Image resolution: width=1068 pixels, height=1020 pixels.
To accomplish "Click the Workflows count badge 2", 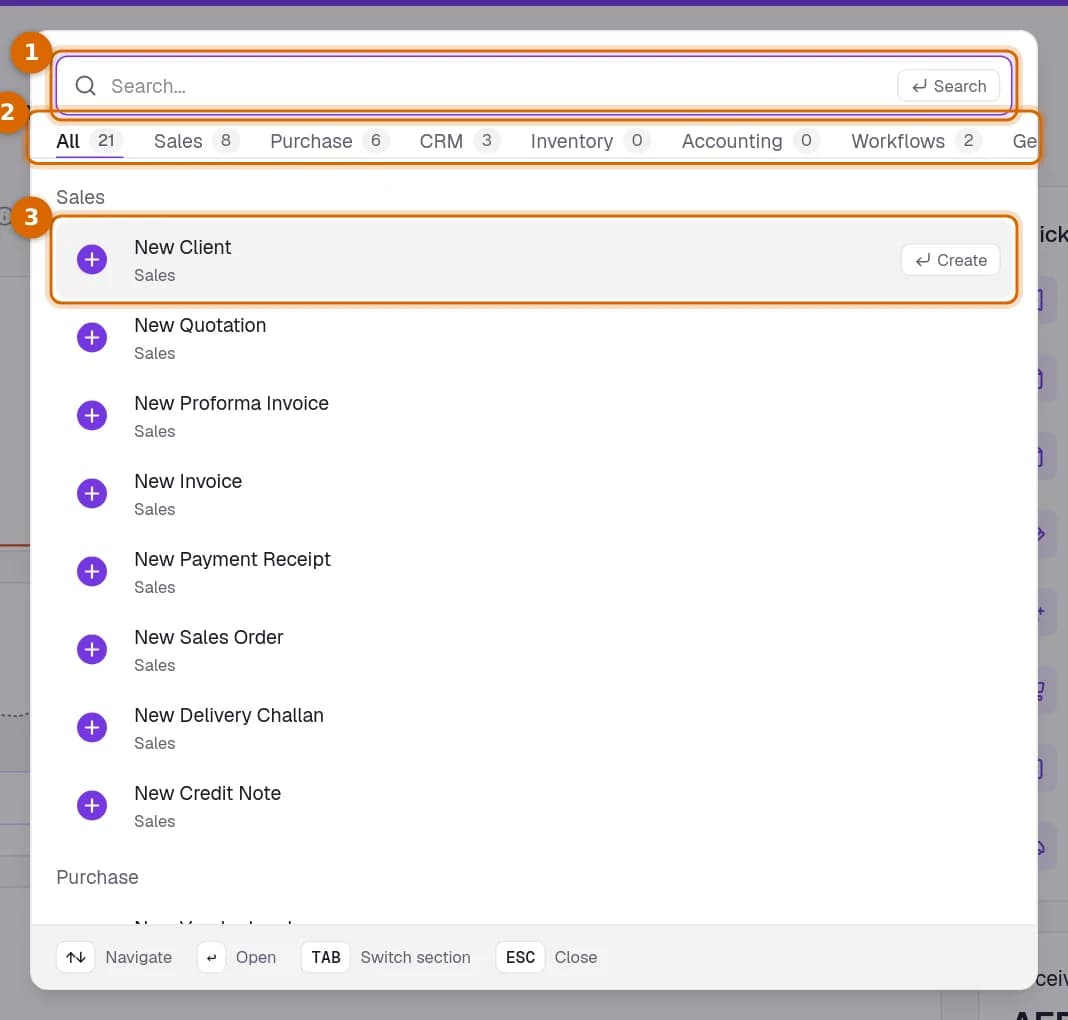I will (968, 141).
